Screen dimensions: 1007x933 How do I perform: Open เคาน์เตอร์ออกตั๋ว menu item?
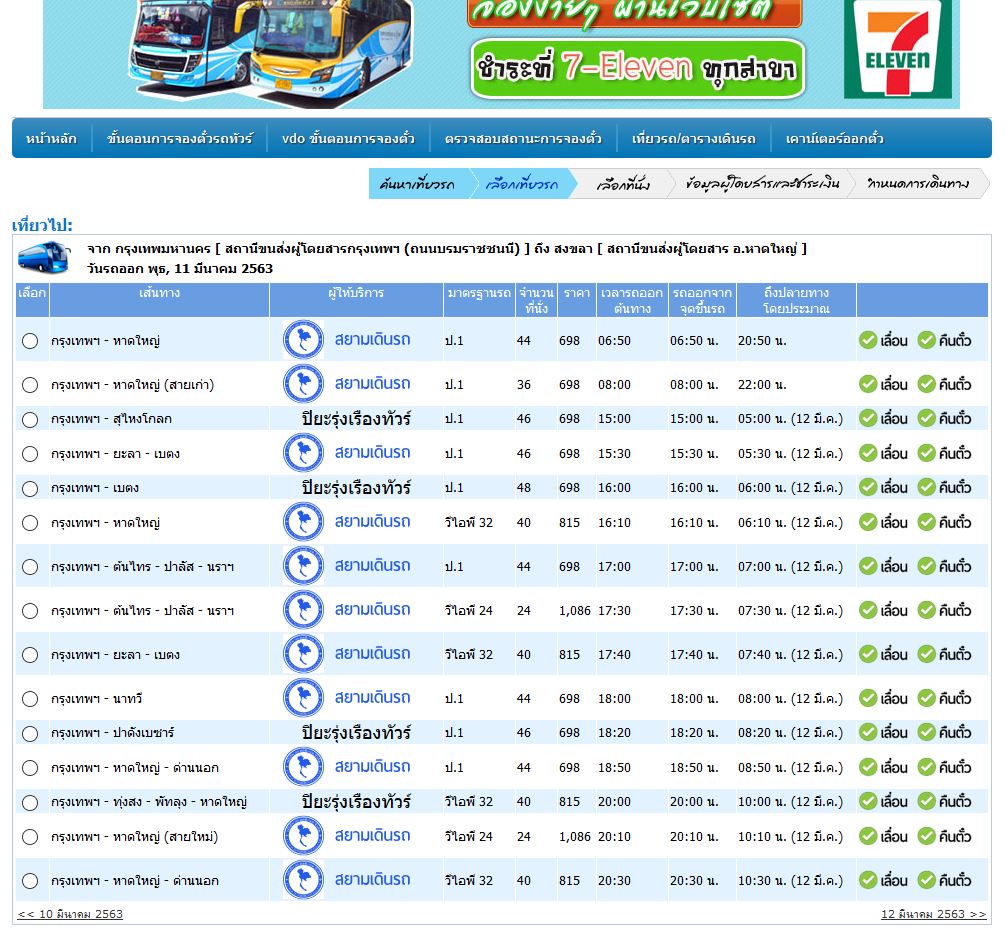pos(834,138)
